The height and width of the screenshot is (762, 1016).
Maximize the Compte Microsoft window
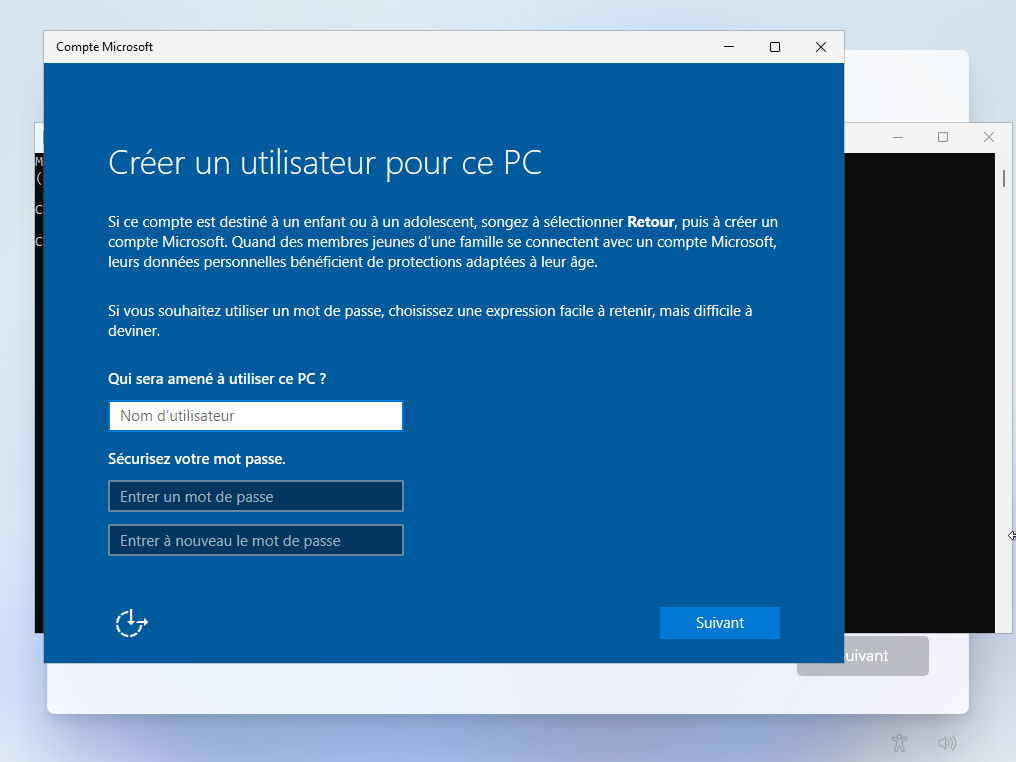click(x=774, y=47)
